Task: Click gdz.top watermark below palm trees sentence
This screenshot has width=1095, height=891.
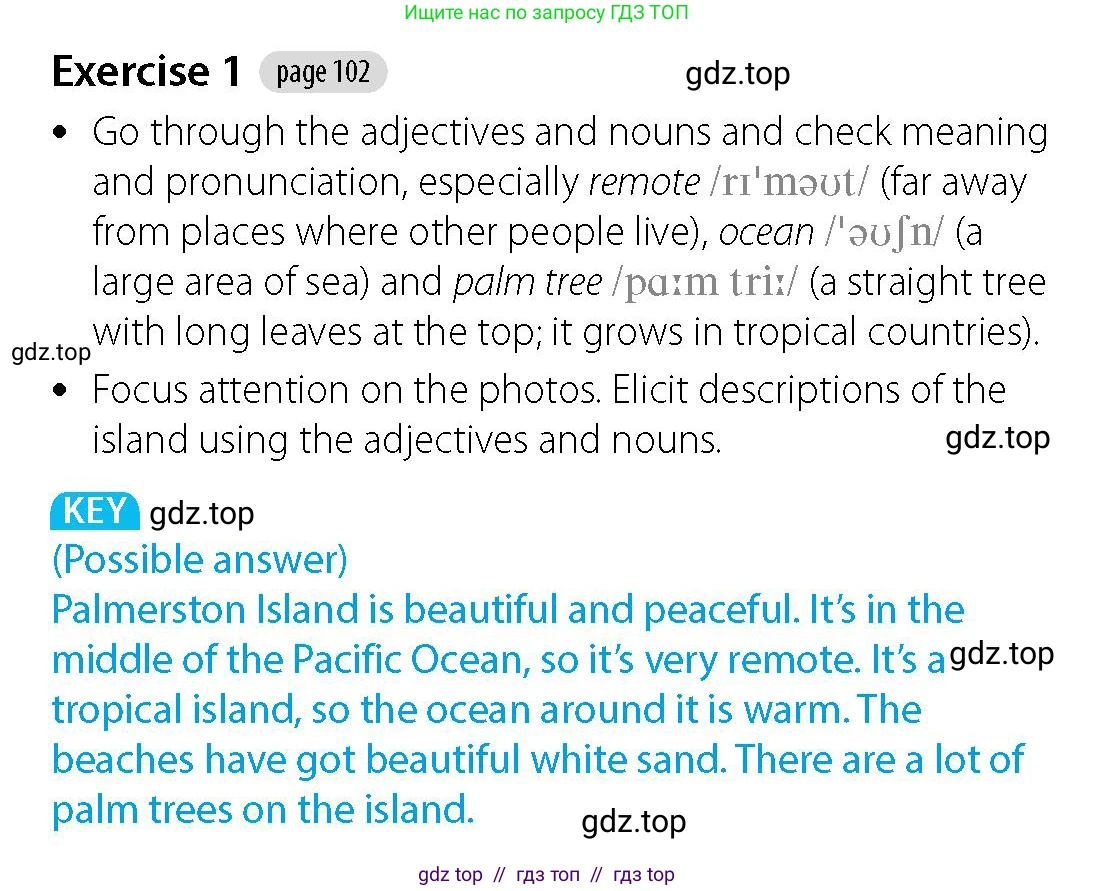Action: tap(633, 822)
